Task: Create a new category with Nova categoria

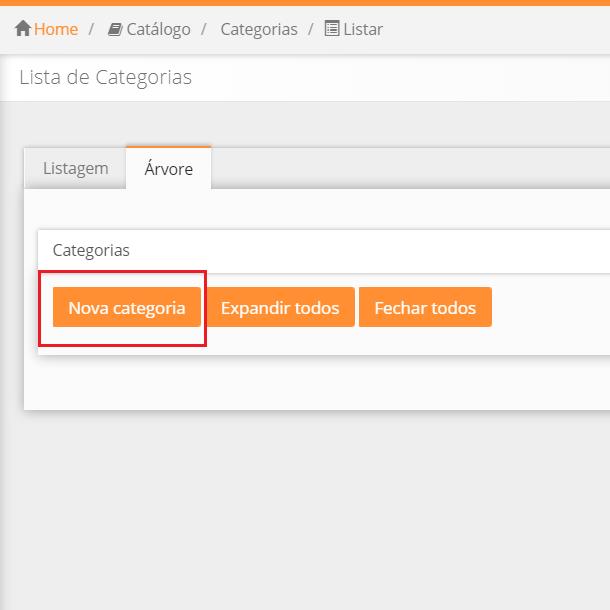Action: 127,308
